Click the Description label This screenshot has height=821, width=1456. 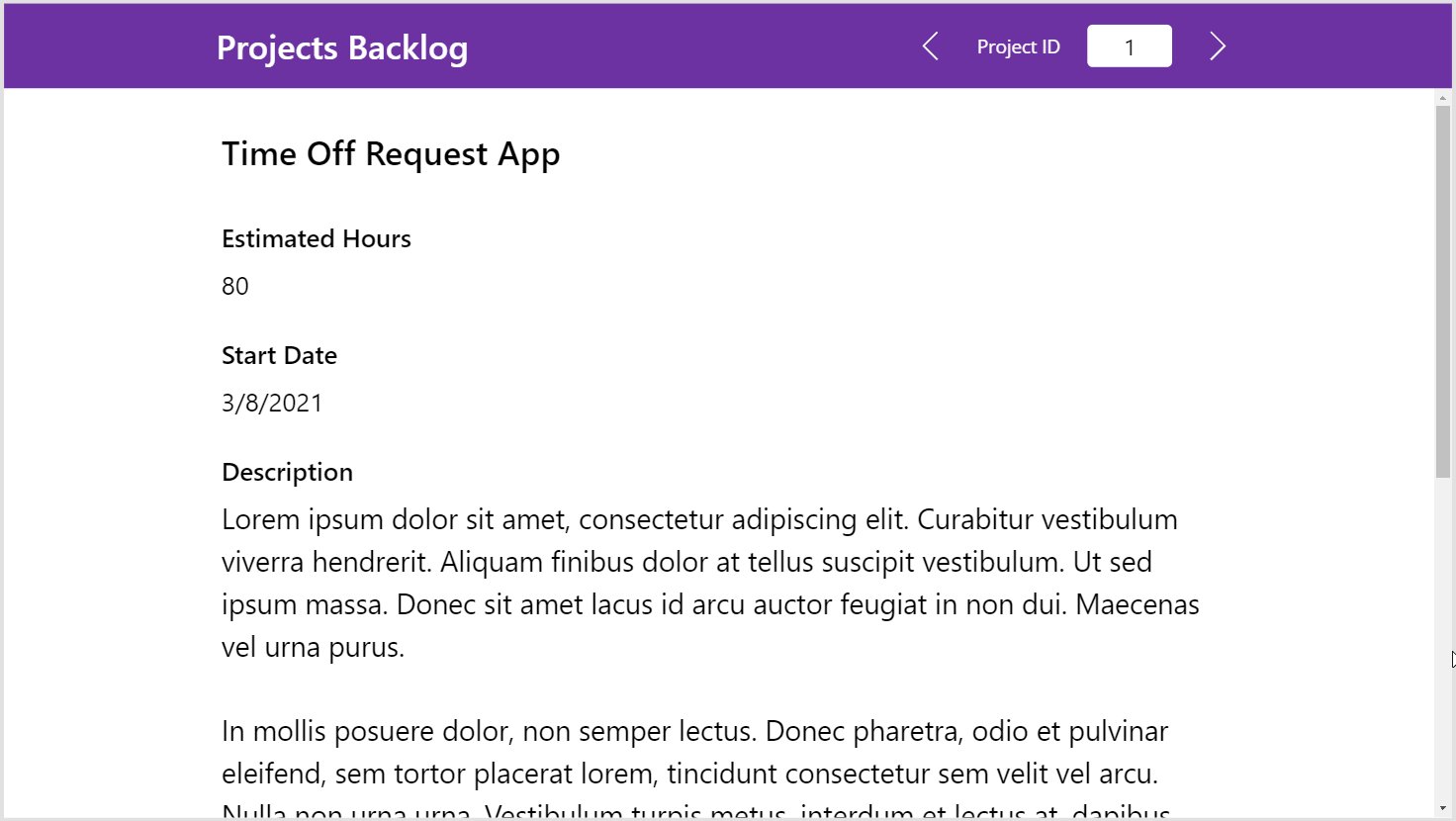click(287, 472)
